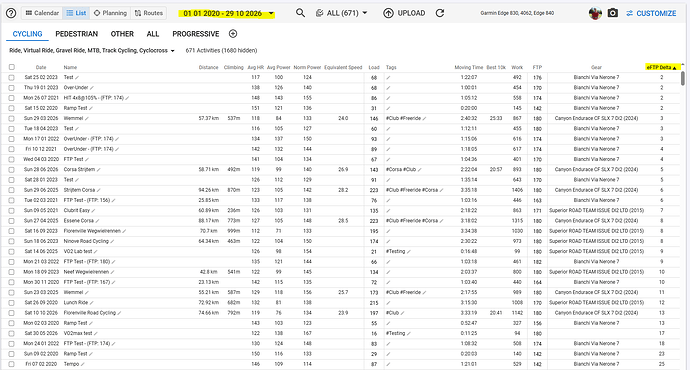Image resolution: width=690 pixels, height=370 pixels.
Task: Check the Wed 04 03 2020 FTP Test row
Action: (x=12, y=159)
